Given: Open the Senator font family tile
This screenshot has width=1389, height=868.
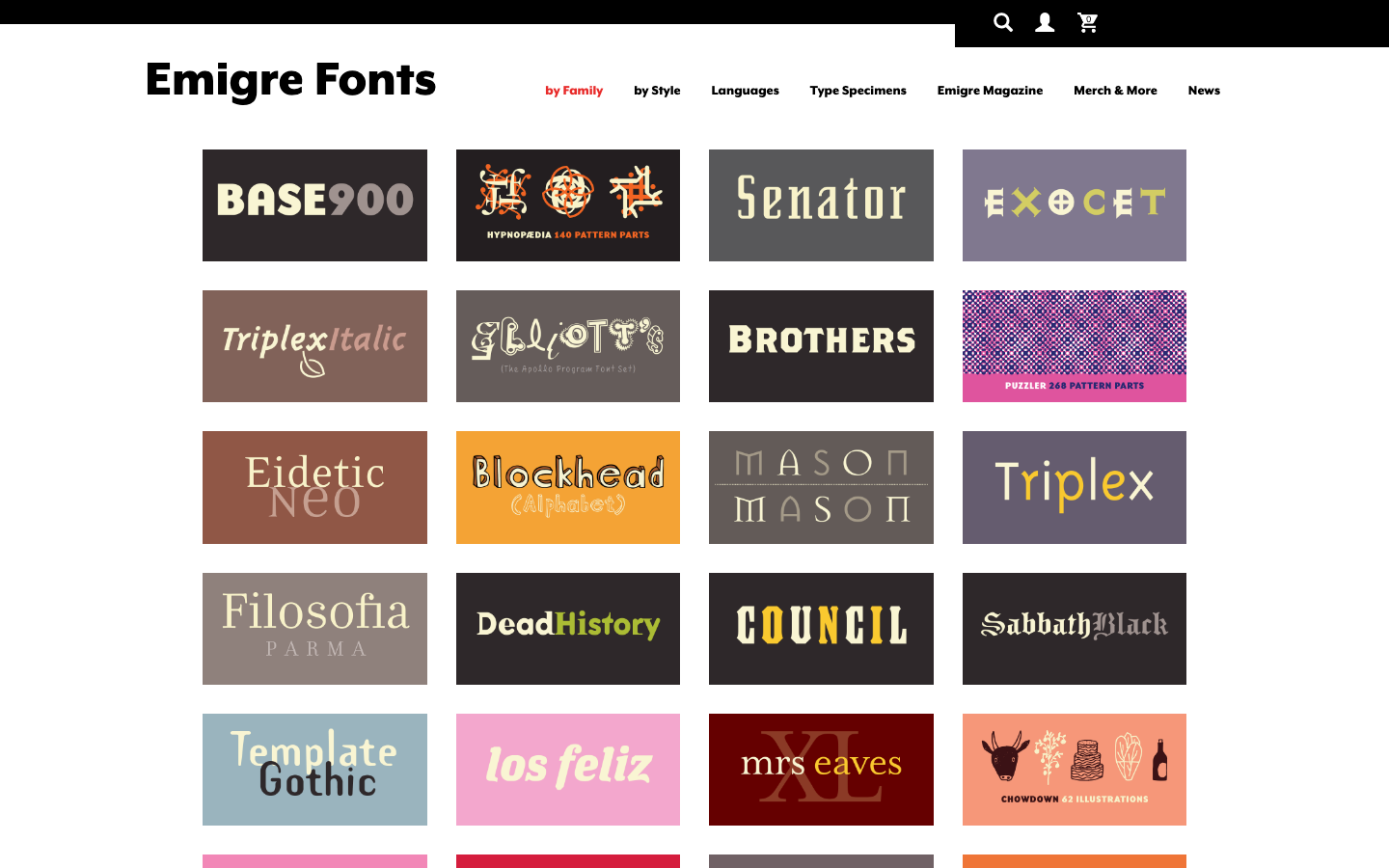Looking at the screenshot, I should (x=821, y=205).
